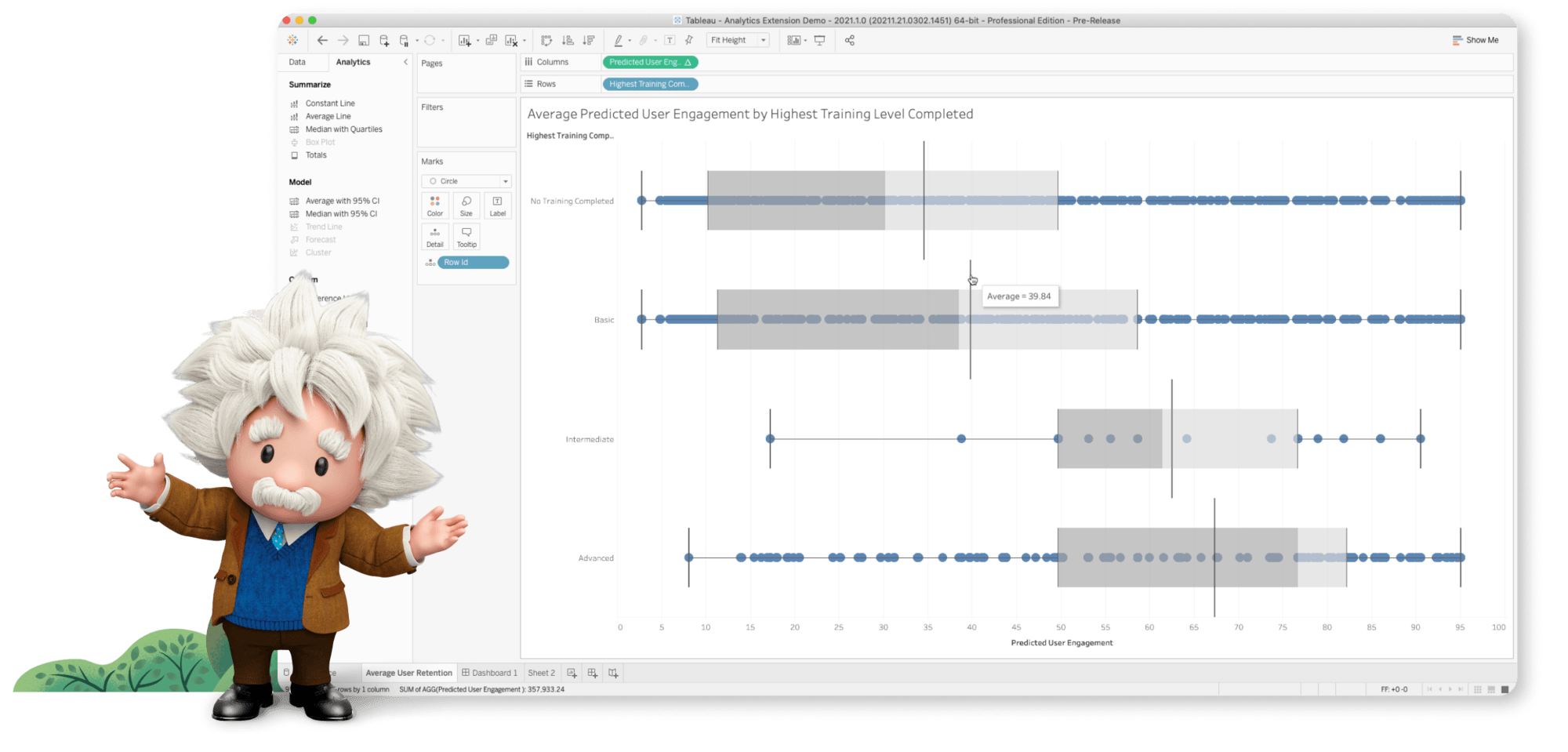This screenshot has width=1568, height=752.
Task: Click the Advanced row label
Action: click(x=596, y=558)
